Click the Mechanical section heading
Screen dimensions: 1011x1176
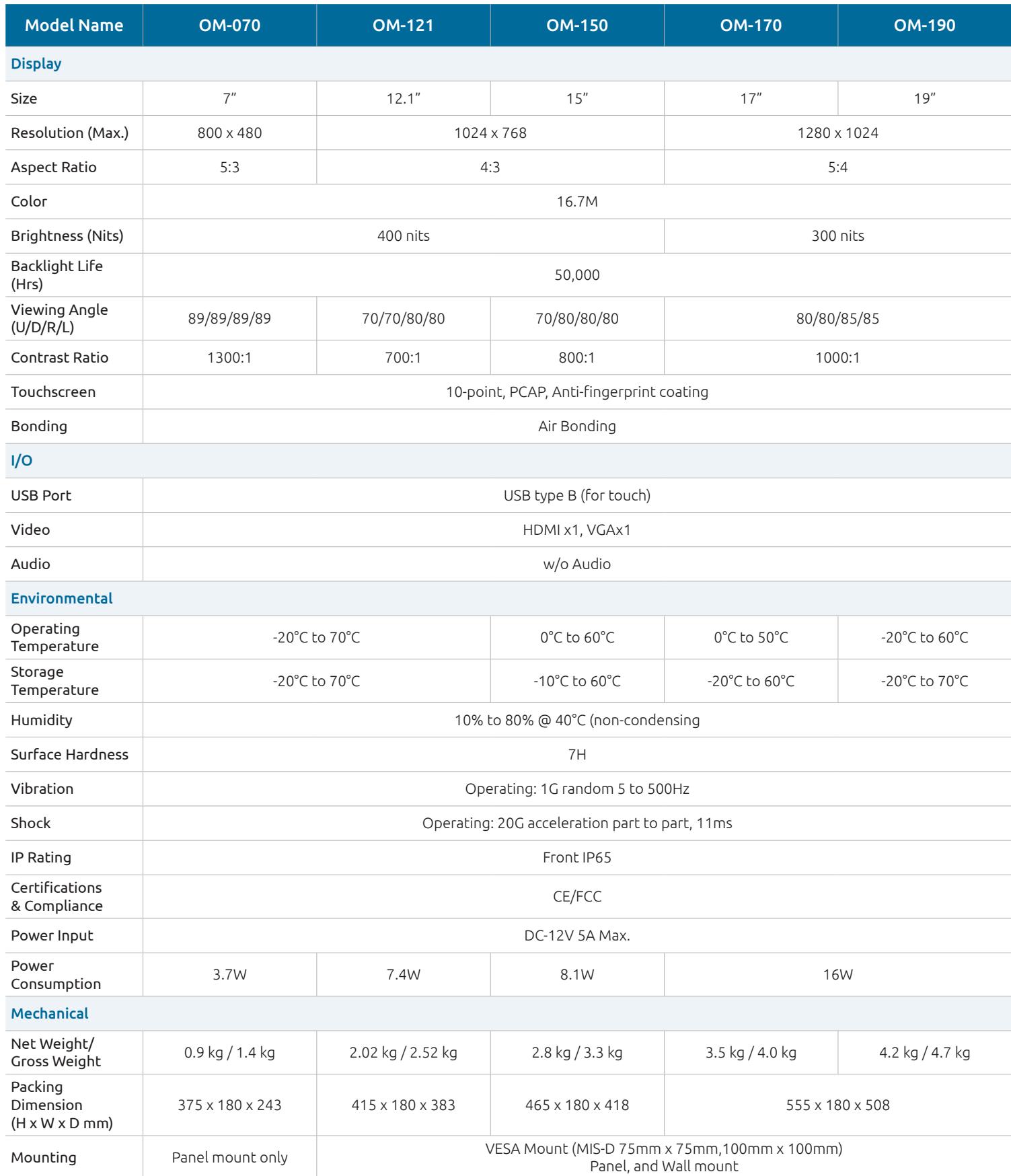click(x=50, y=1014)
